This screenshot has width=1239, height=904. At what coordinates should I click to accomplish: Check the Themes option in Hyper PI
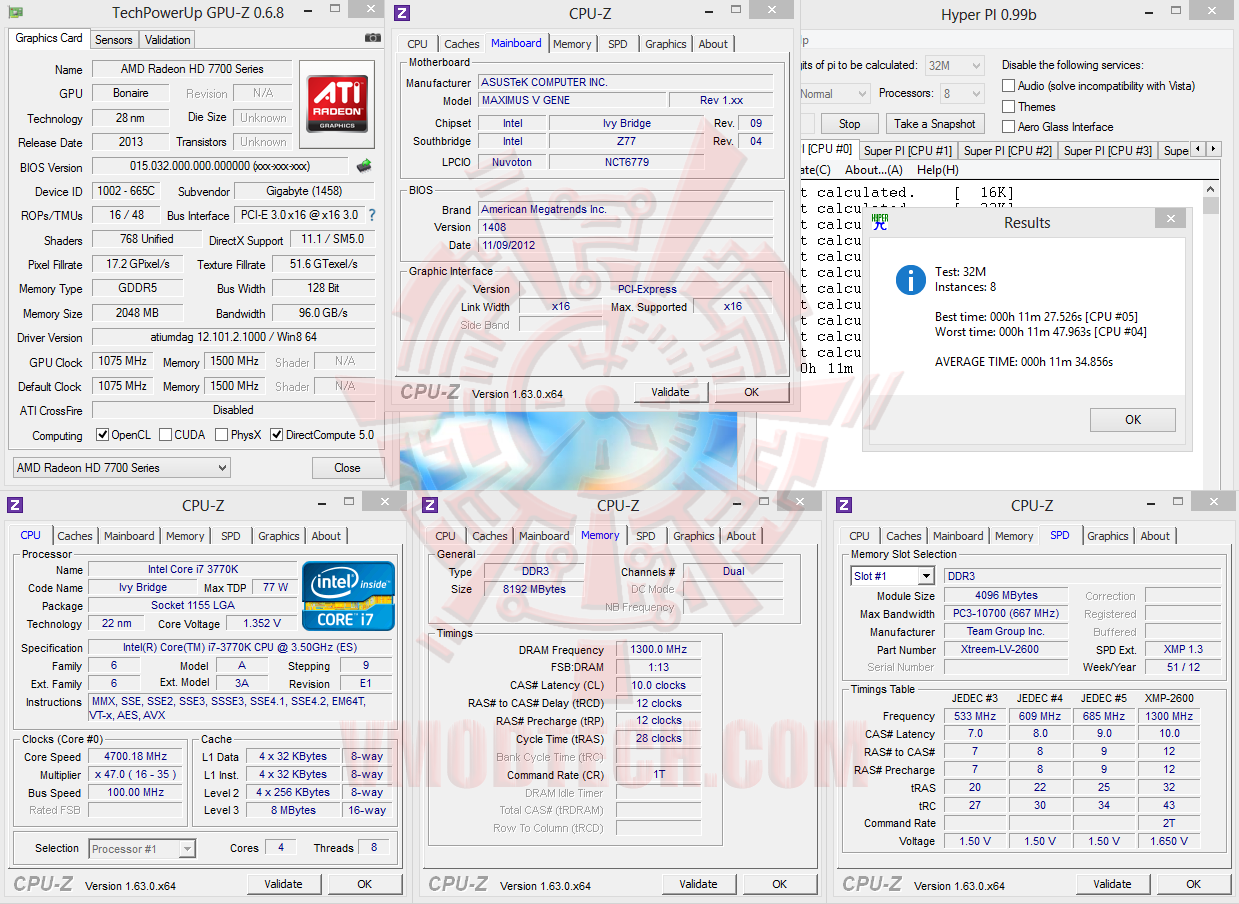[x=1008, y=106]
